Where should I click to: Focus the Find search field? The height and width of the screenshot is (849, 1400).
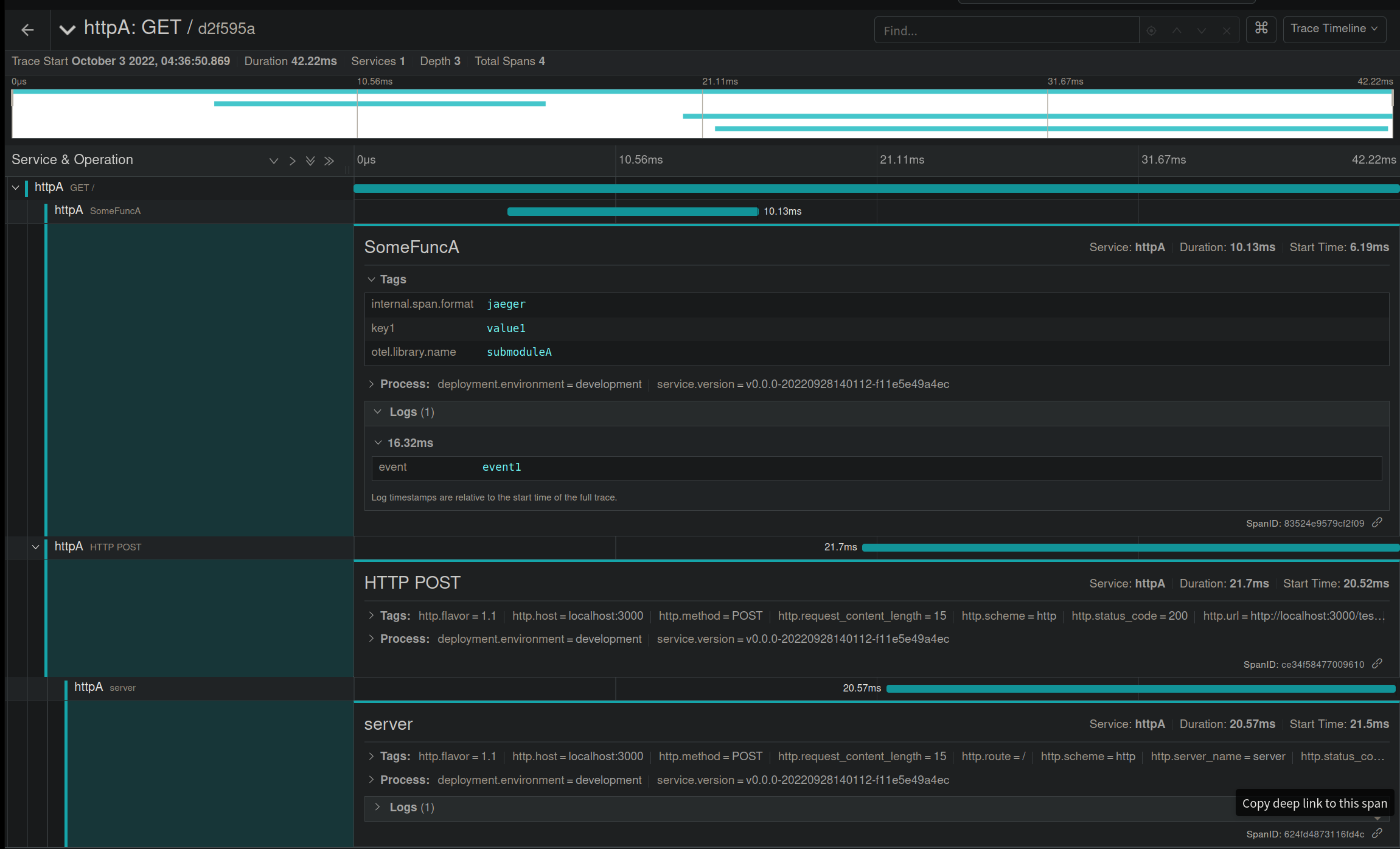click(1006, 30)
